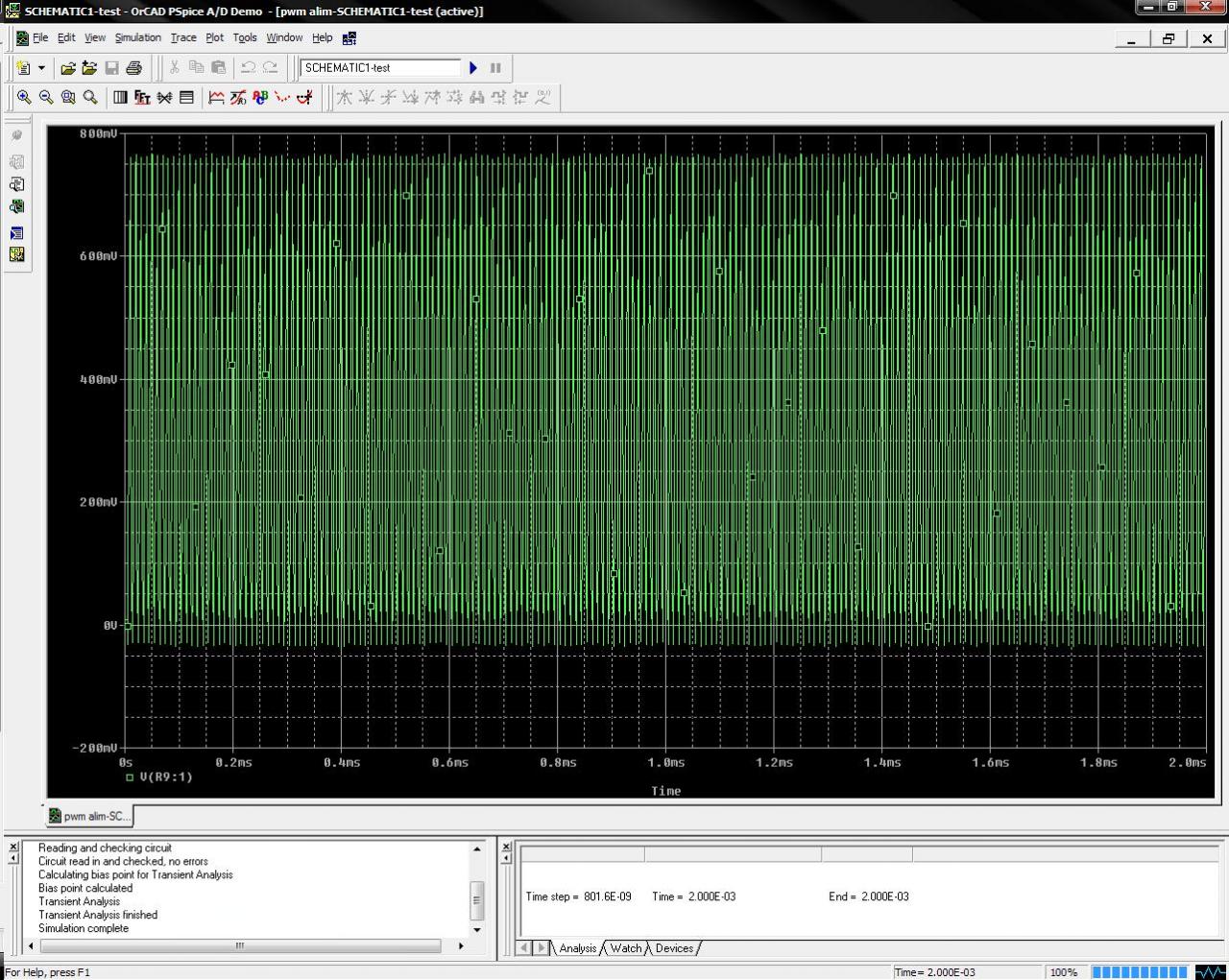Click the Print icon in toolbar

point(134,68)
